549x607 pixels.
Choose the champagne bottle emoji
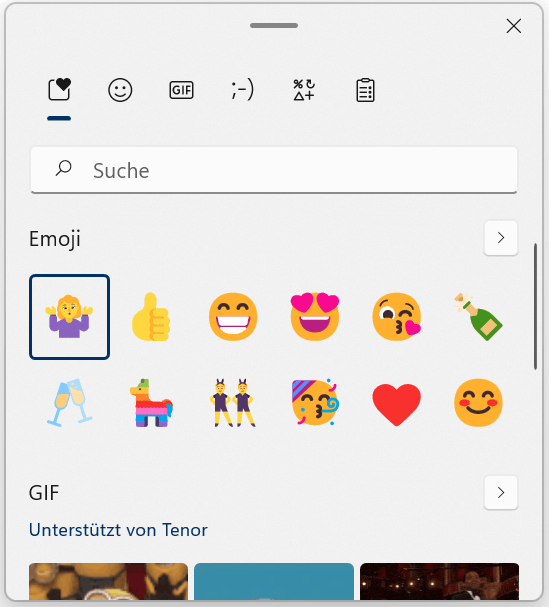tap(479, 317)
